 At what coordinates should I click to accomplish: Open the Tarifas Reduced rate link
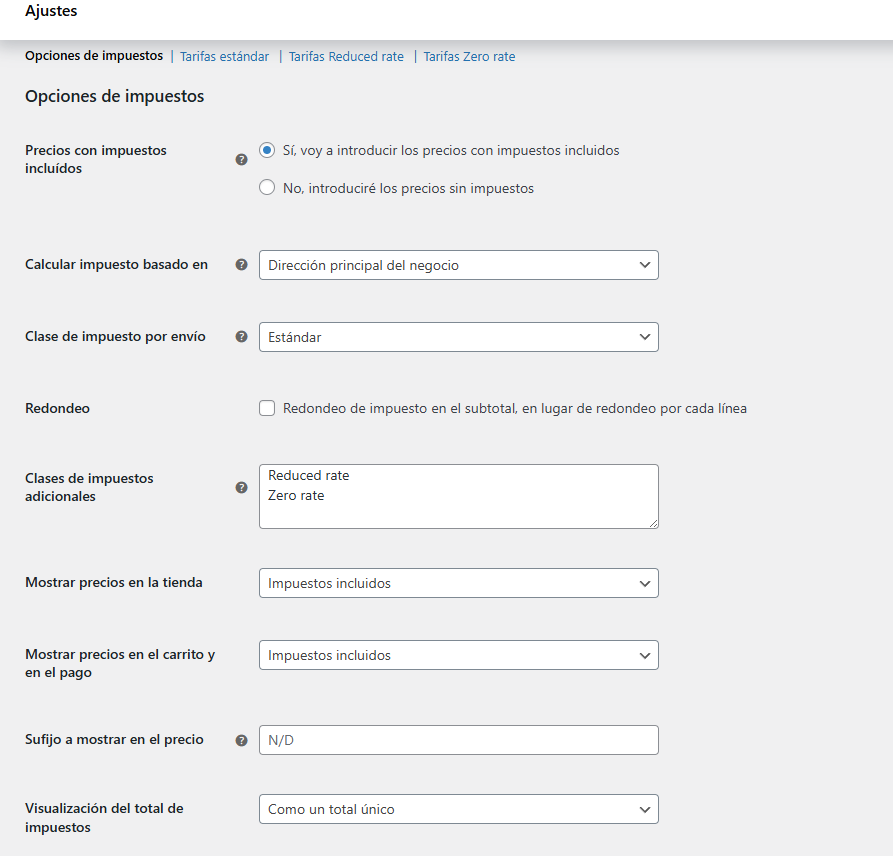pos(346,57)
